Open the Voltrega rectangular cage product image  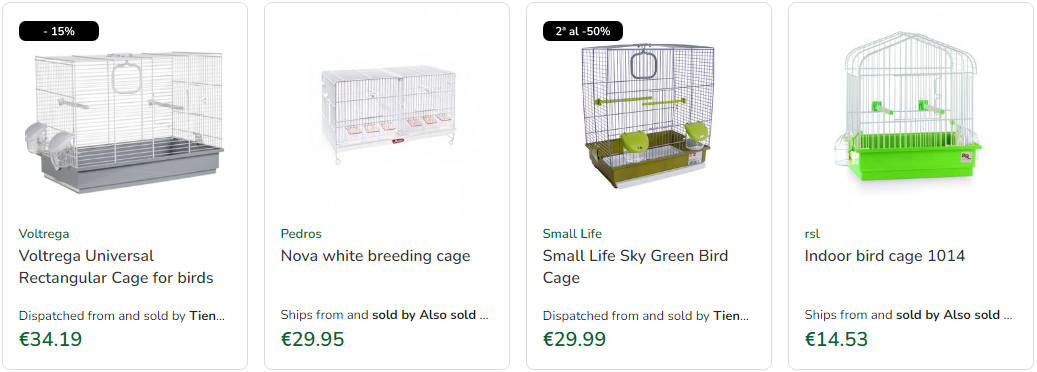[125, 121]
